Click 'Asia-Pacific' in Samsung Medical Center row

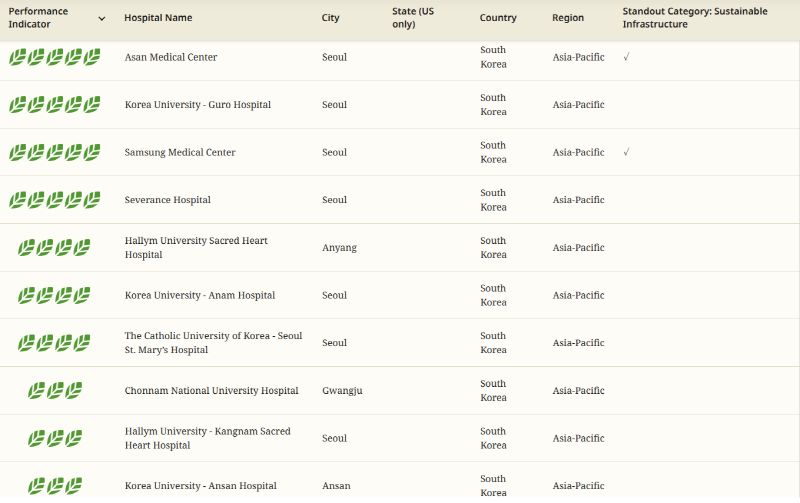tap(579, 152)
